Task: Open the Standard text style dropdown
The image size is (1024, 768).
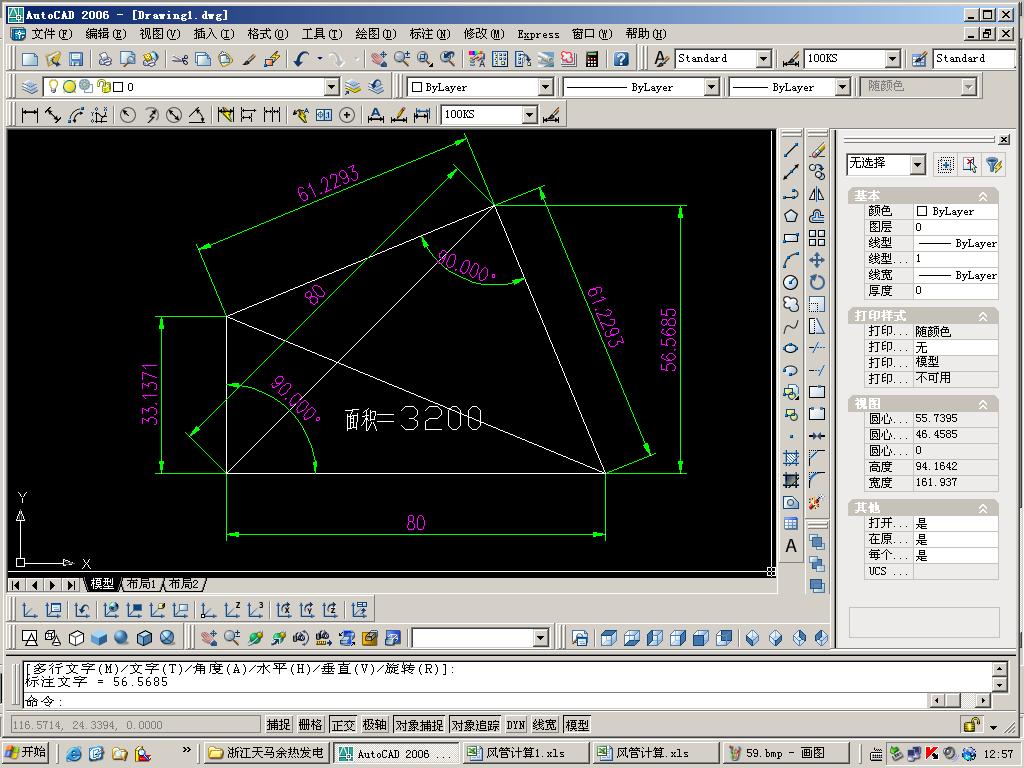Action: 763,59
